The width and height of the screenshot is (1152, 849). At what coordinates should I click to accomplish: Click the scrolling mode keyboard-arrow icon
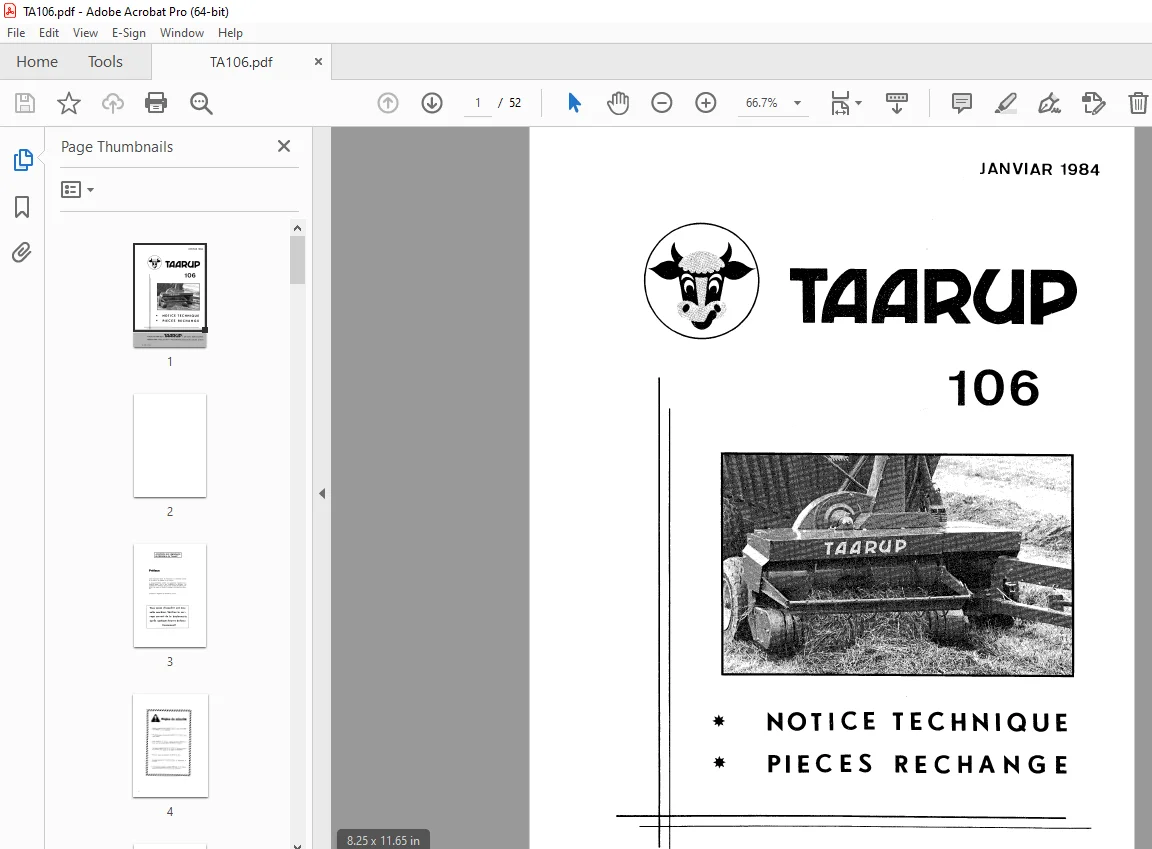pos(896,103)
